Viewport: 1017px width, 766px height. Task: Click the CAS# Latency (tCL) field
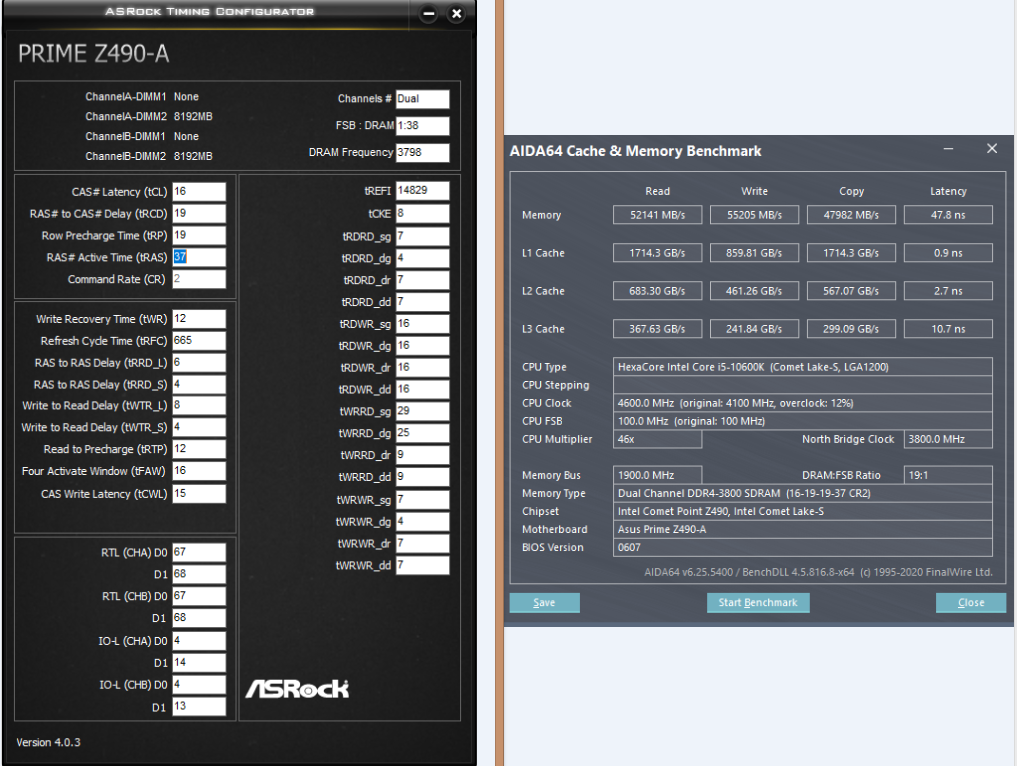pyautogui.click(x=198, y=191)
